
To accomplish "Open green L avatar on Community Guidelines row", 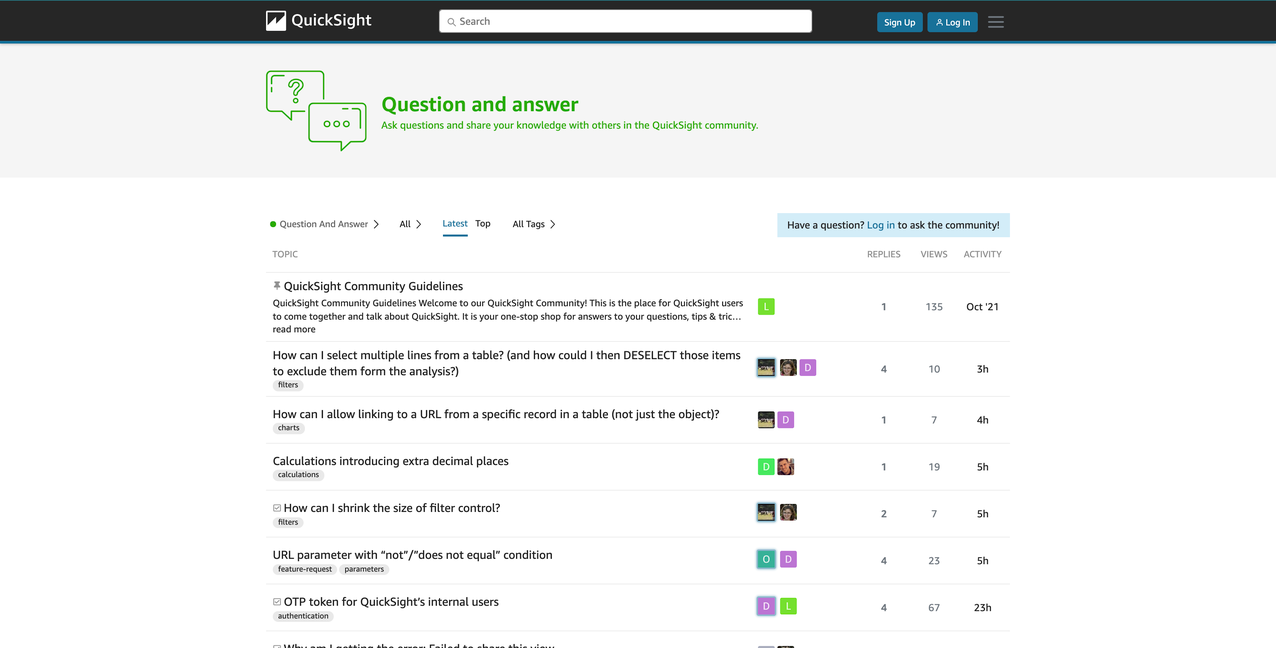I will (x=766, y=307).
